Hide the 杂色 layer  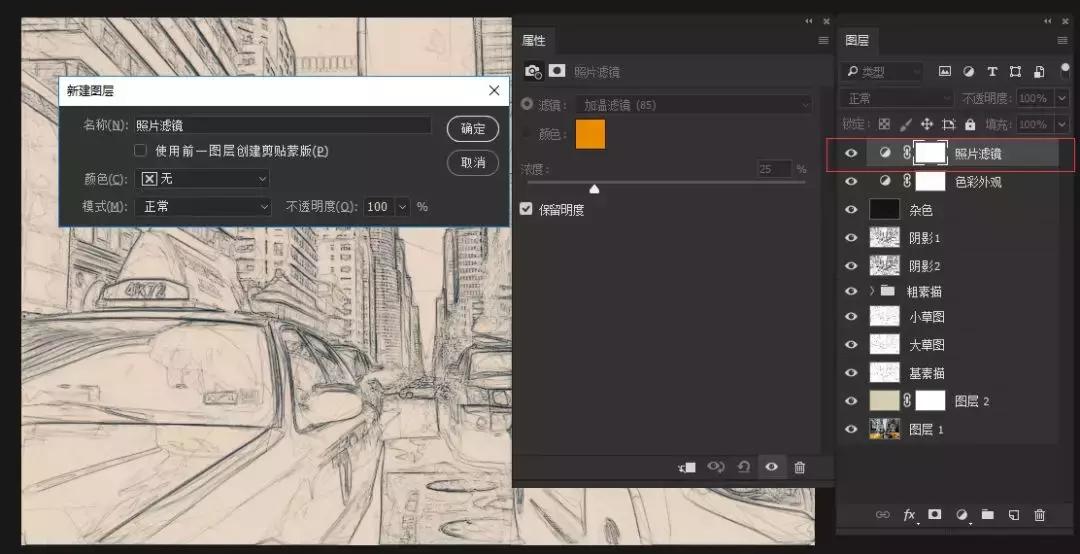[851, 209]
